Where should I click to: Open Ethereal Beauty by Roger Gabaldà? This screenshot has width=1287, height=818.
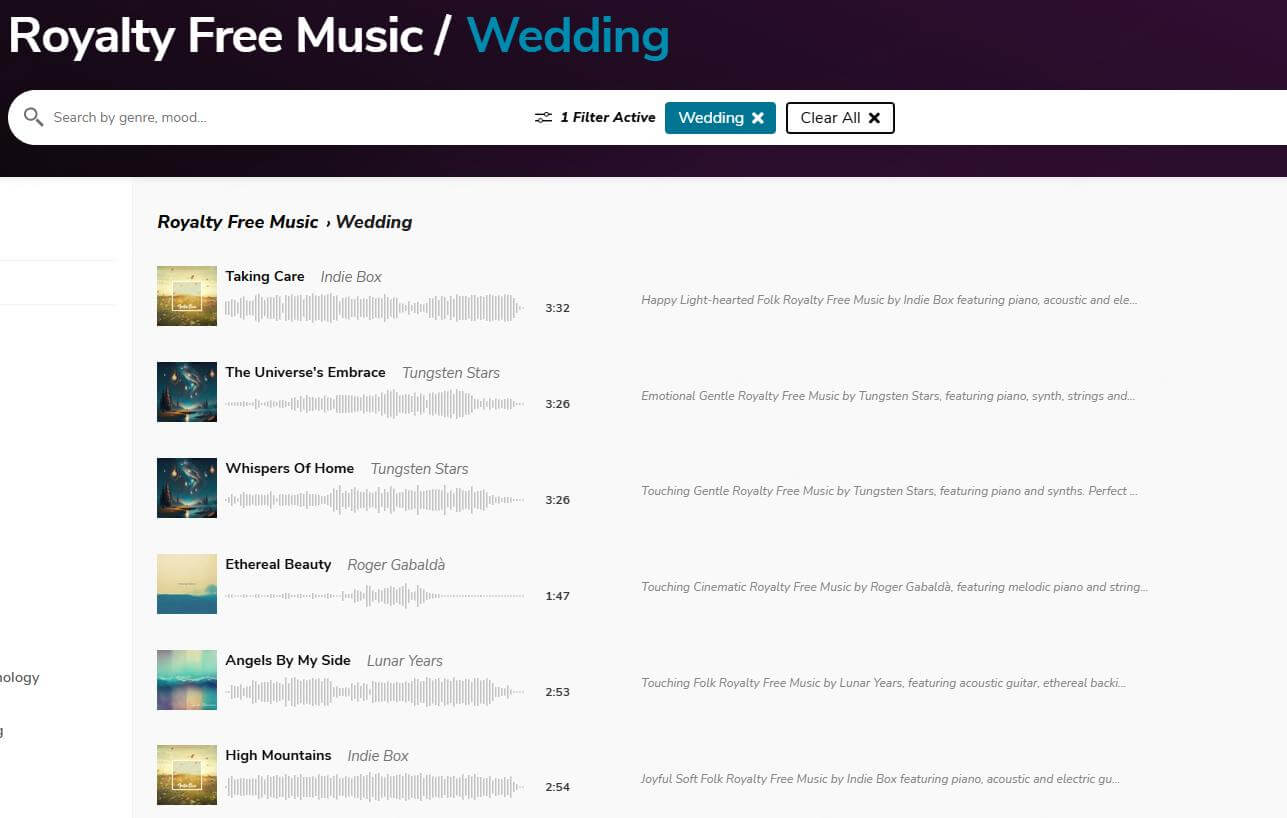point(278,564)
